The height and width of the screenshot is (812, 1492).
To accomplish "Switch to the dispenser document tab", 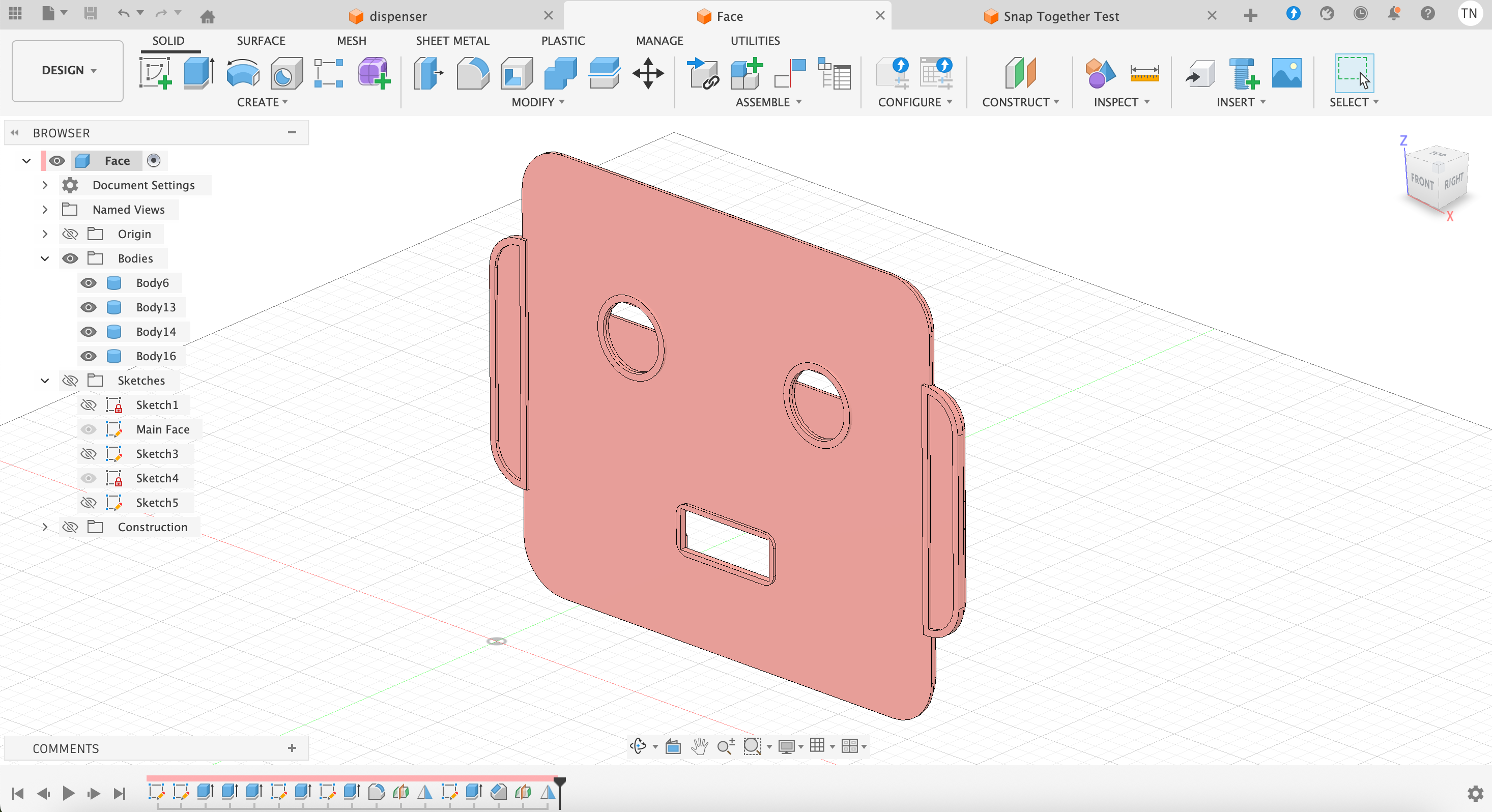I will pyautogui.click(x=397, y=16).
